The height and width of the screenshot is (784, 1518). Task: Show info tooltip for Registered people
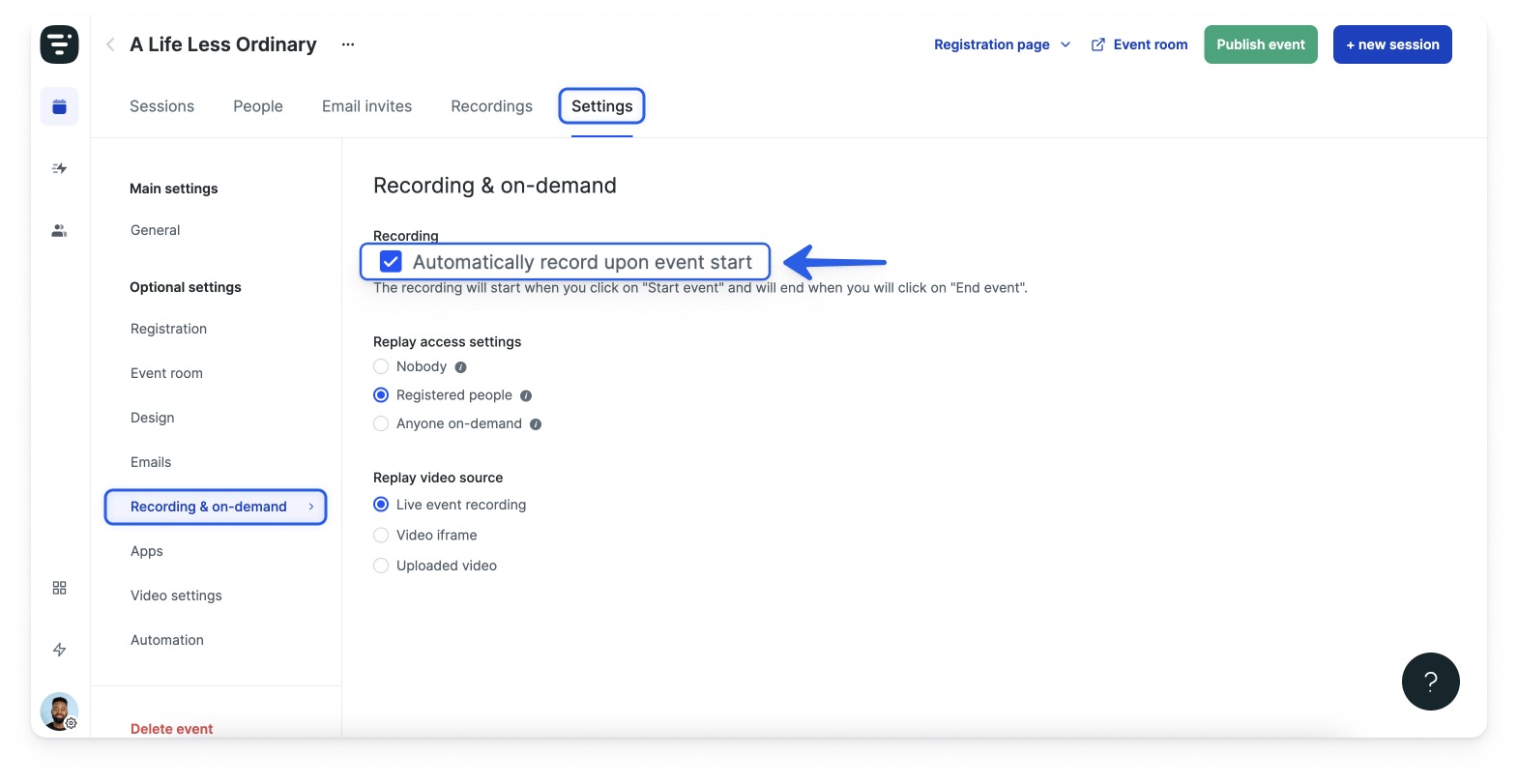tap(526, 395)
